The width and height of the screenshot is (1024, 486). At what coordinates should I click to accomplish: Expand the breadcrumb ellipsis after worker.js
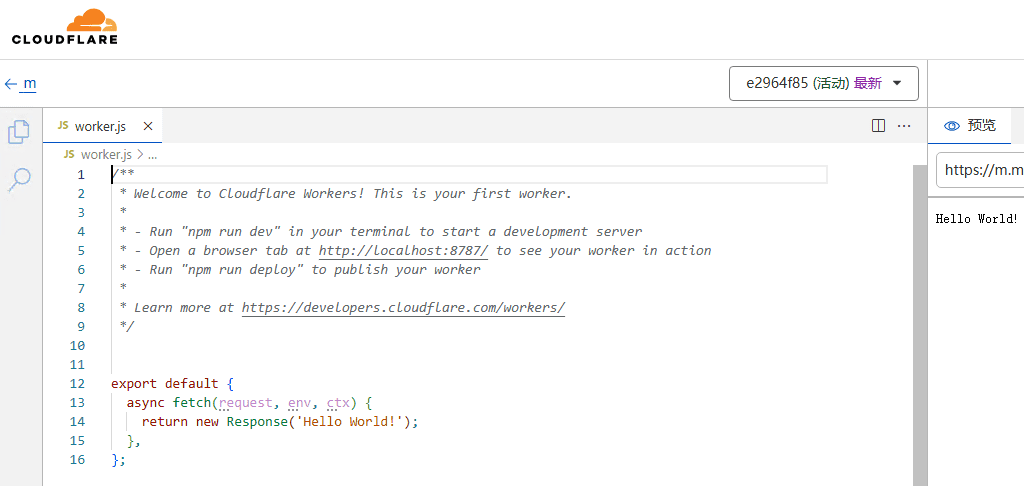[x=153, y=155]
